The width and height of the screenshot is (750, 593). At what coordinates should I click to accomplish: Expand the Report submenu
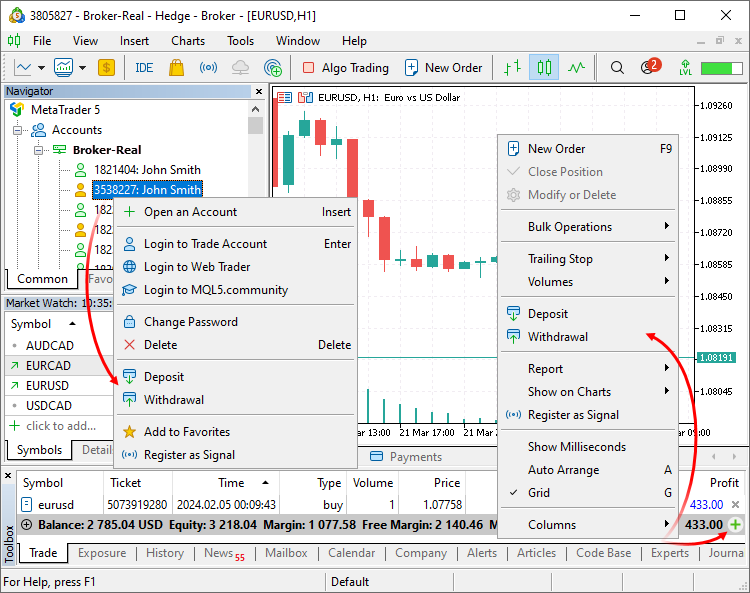(x=589, y=369)
